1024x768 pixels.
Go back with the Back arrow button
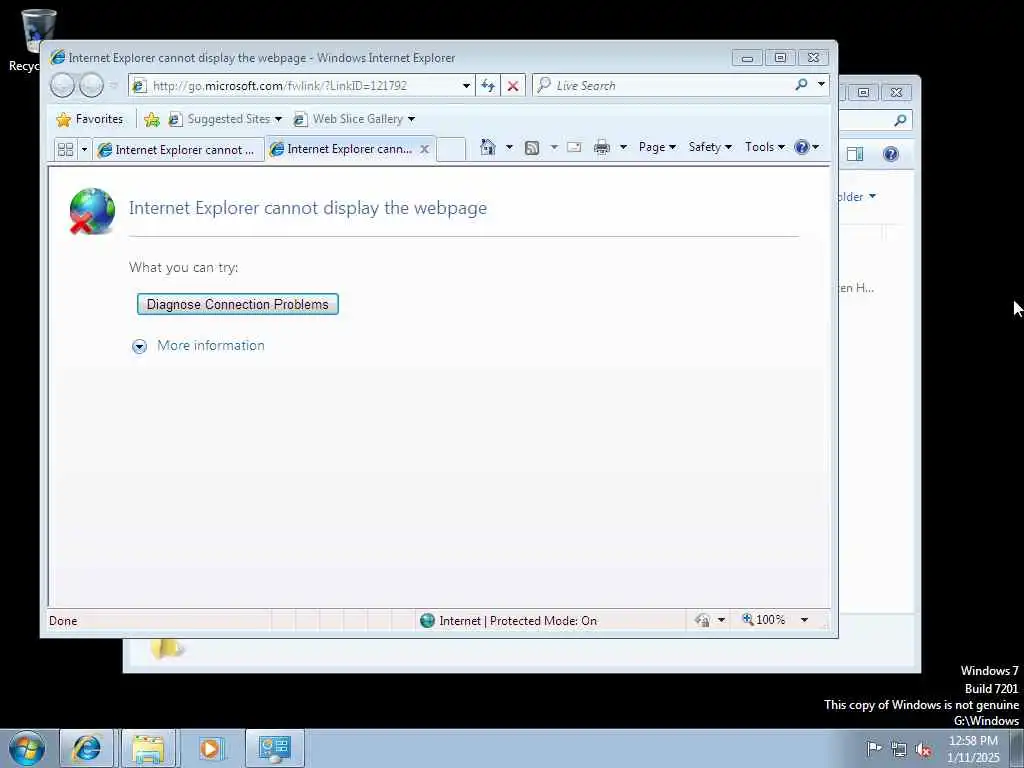tap(63, 86)
